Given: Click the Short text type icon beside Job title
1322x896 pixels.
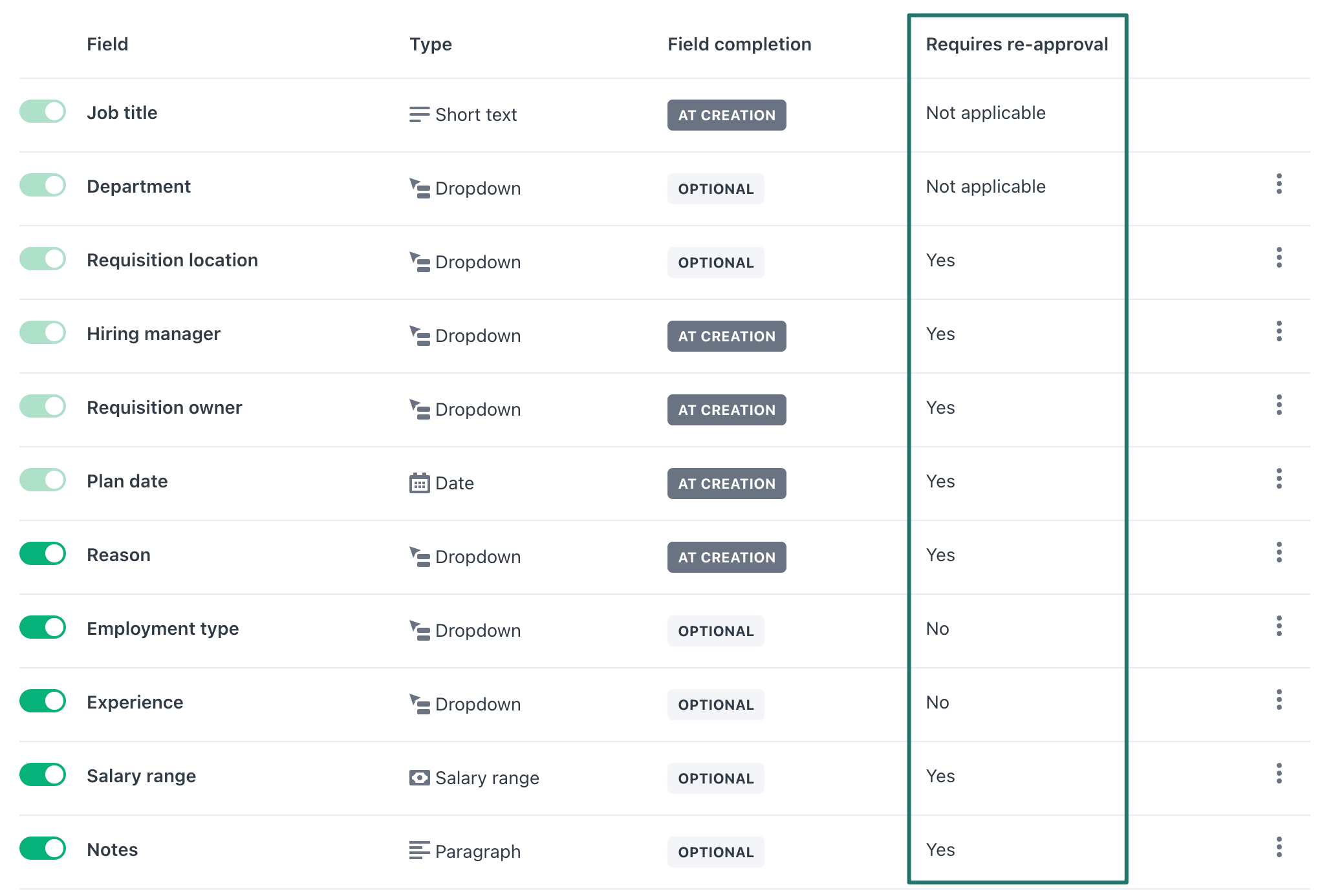Looking at the screenshot, I should [418, 114].
